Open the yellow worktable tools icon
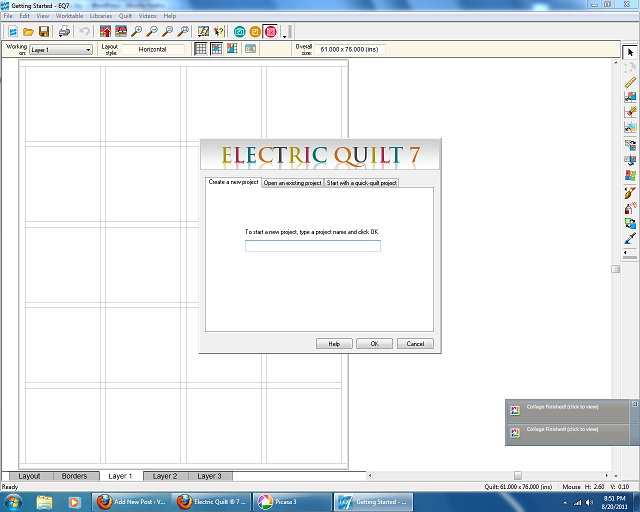The image size is (640, 512). coord(203,31)
